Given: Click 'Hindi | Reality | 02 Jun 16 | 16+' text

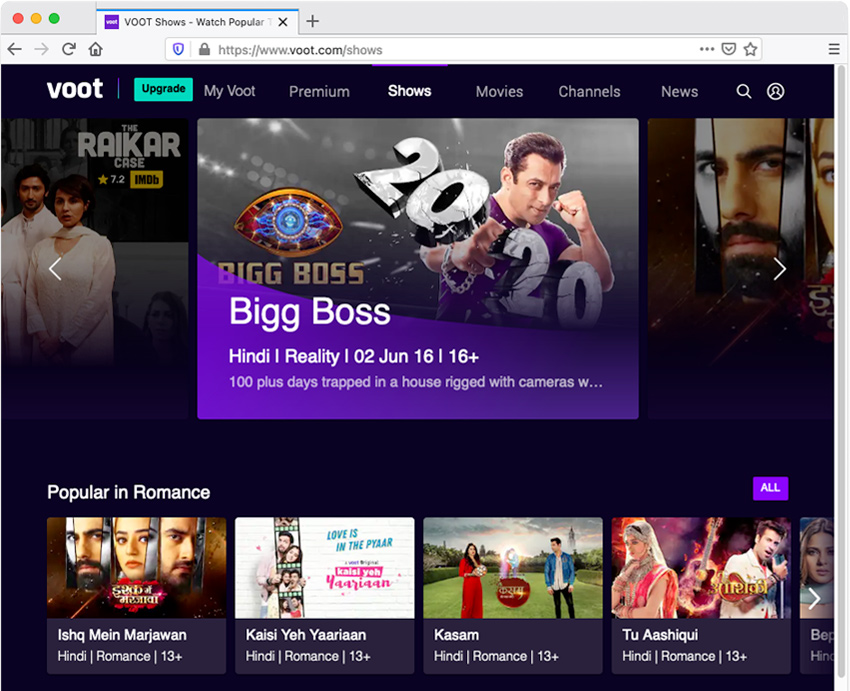Looking at the screenshot, I should (x=353, y=356).
